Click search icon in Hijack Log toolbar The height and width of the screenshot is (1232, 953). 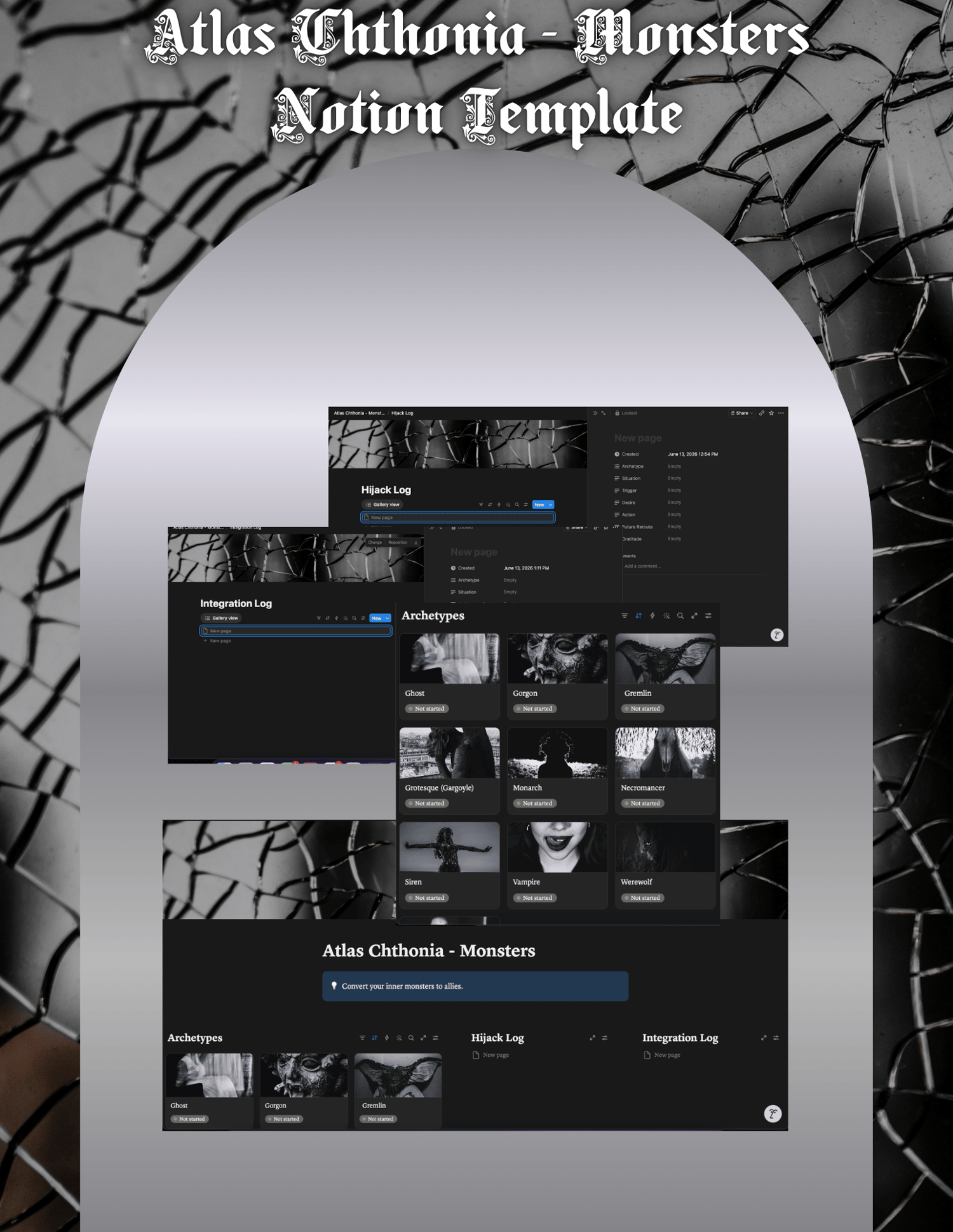[517, 505]
